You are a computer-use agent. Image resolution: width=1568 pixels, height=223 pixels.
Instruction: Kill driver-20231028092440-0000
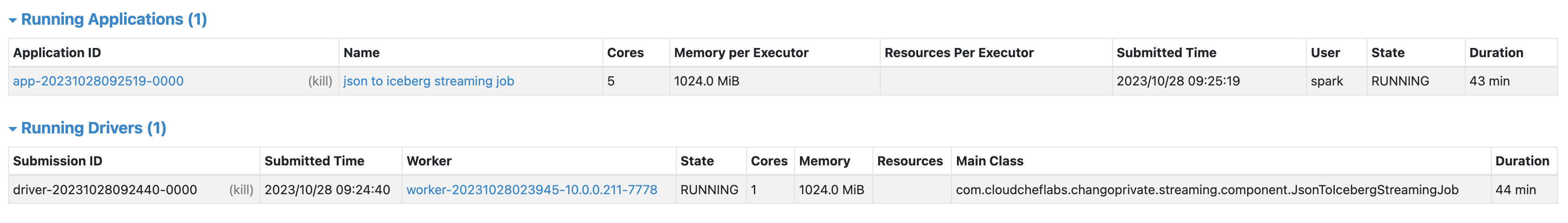[241, 190]
